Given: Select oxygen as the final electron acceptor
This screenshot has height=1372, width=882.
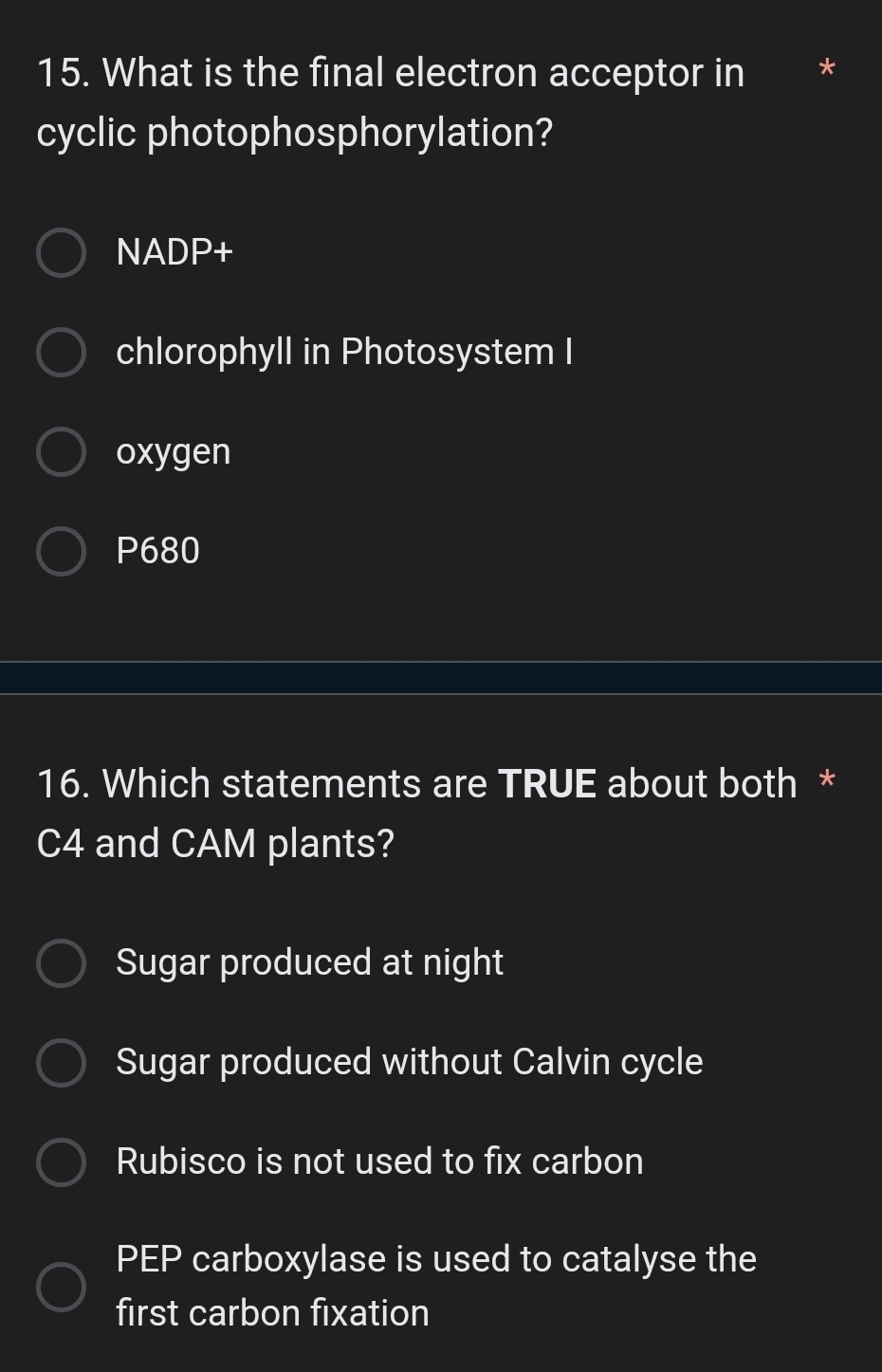Looking at the screenshot, I should pyautogui.click(x=61, y=451).
